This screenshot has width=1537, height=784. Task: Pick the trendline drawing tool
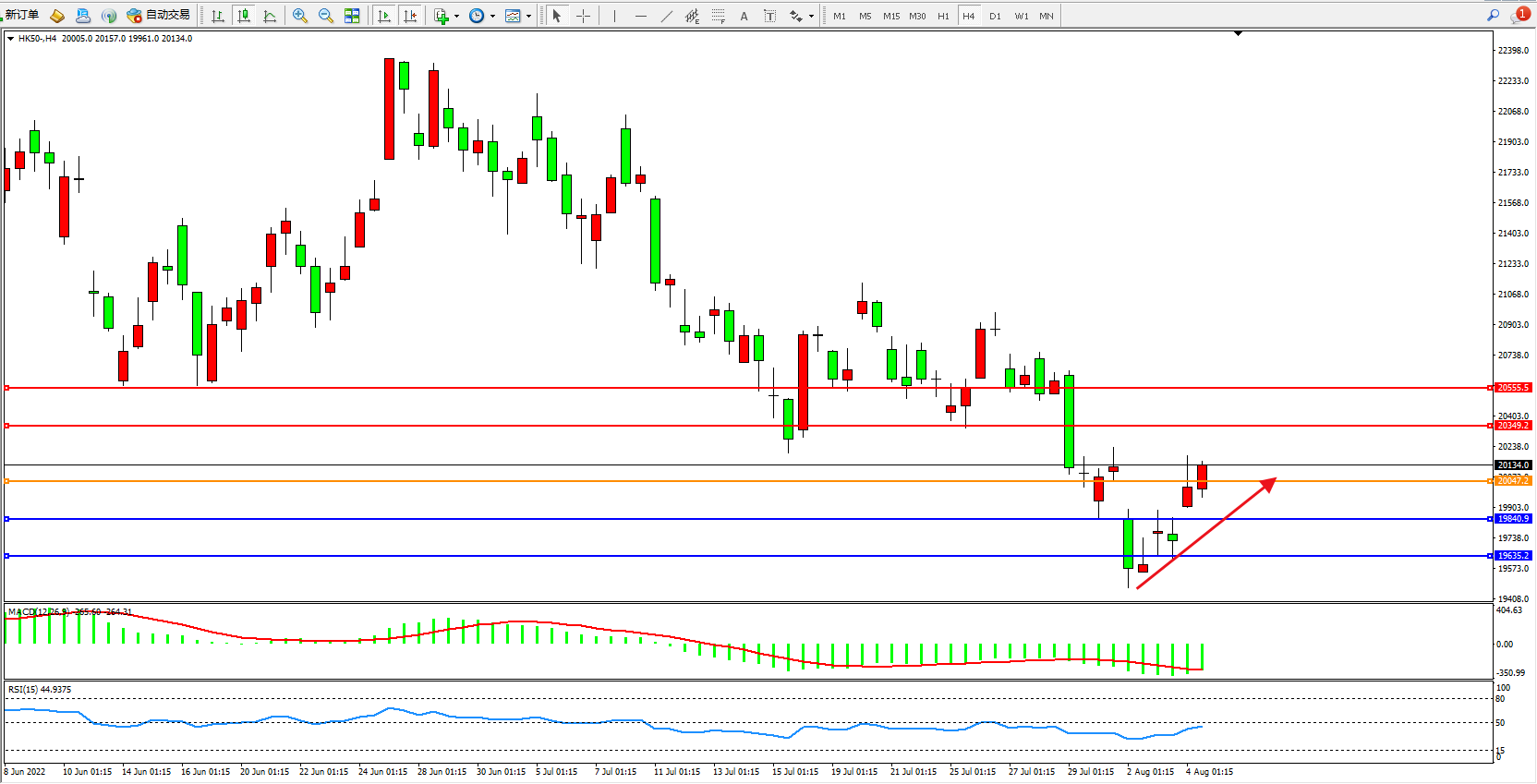pos(666,16)
